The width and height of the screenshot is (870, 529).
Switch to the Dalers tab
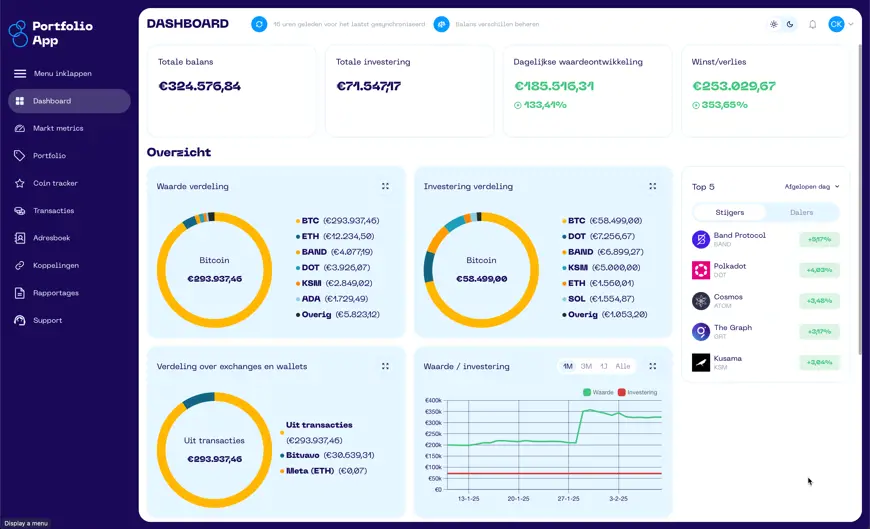(x=801, y=212)
